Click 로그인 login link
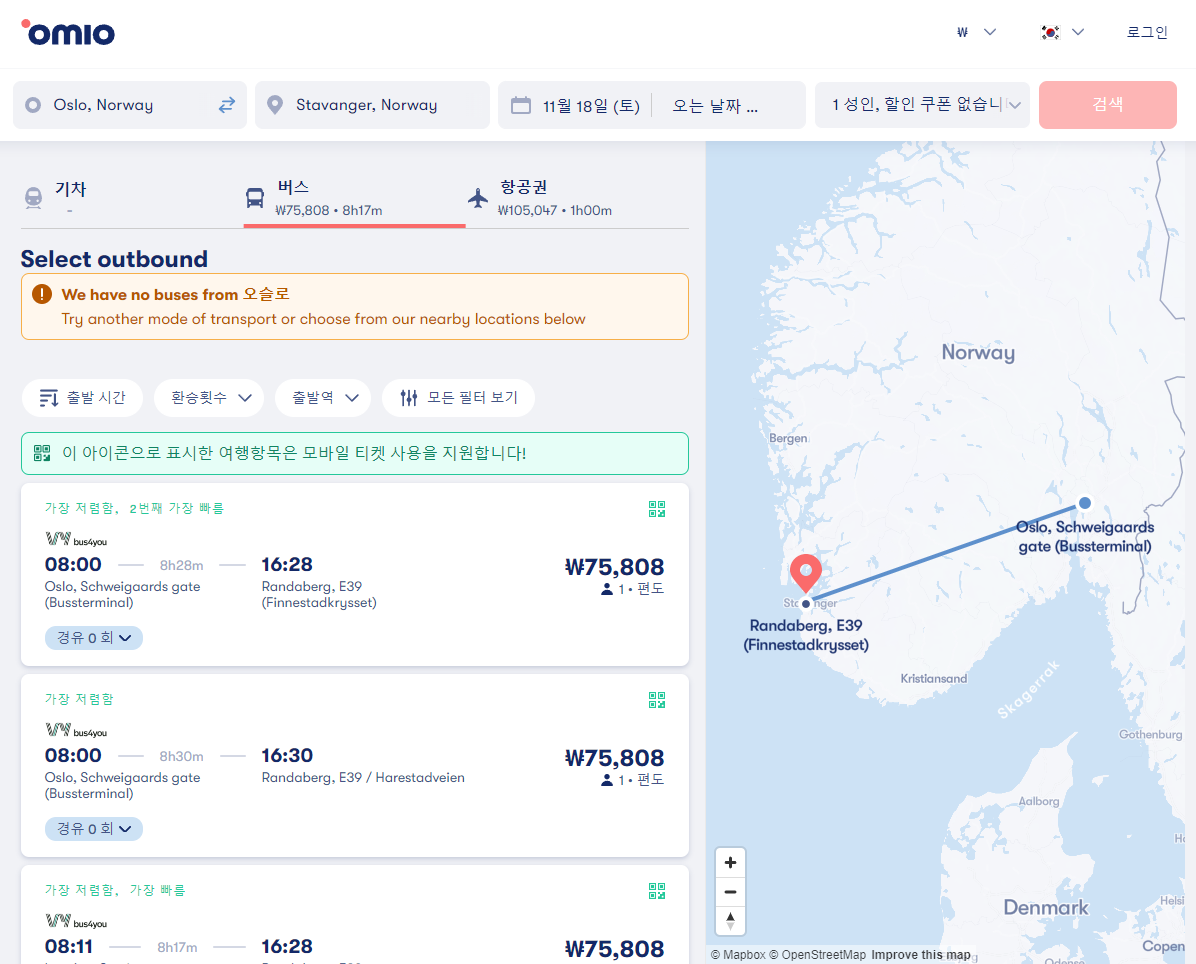 click(1146, 32)
